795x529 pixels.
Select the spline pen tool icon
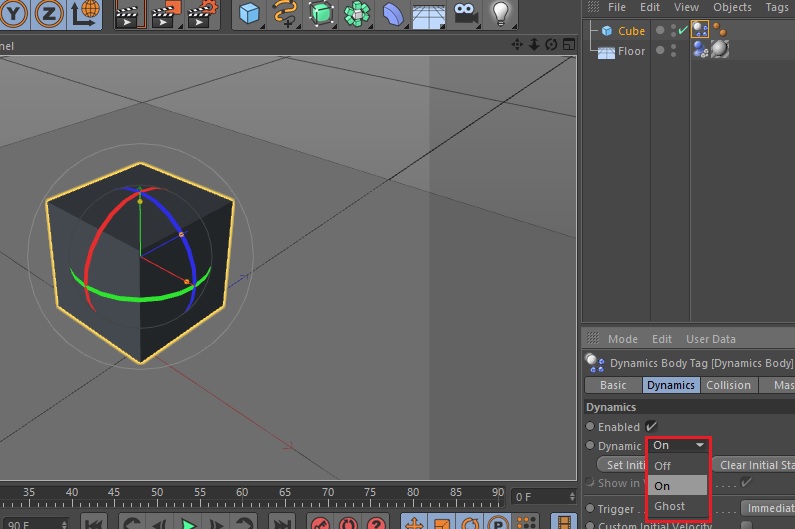click(x=284, y=14)
